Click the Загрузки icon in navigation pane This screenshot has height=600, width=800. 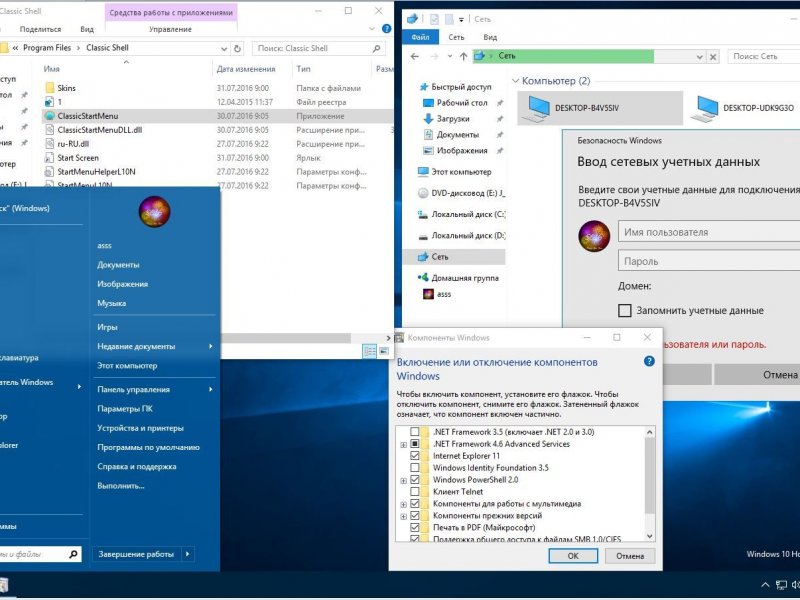coord(428,119)
